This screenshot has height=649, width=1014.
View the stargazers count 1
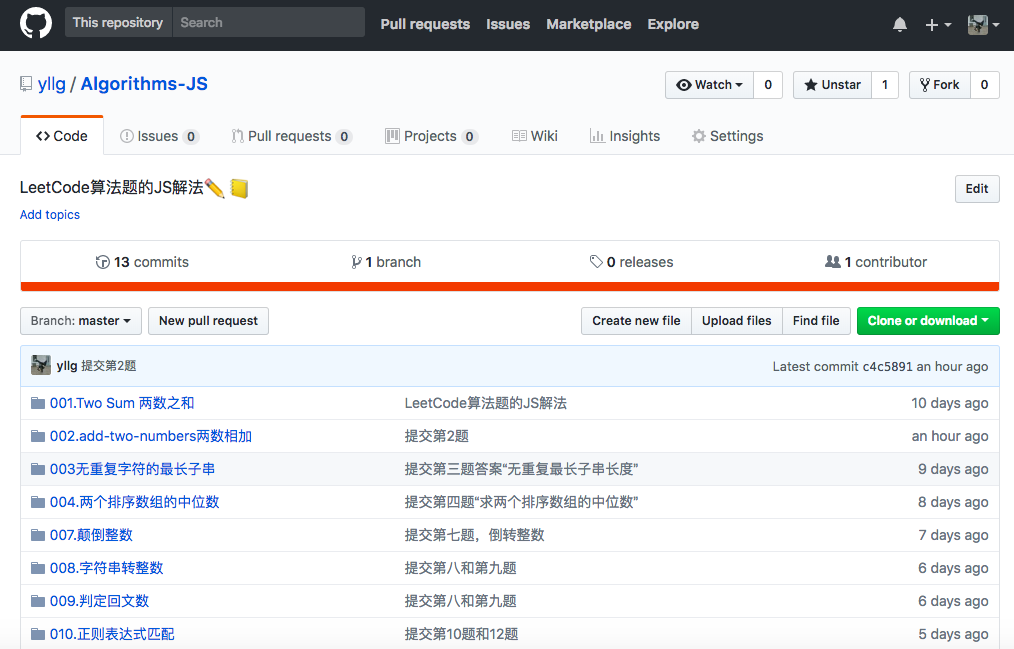[x=885, y=85]
